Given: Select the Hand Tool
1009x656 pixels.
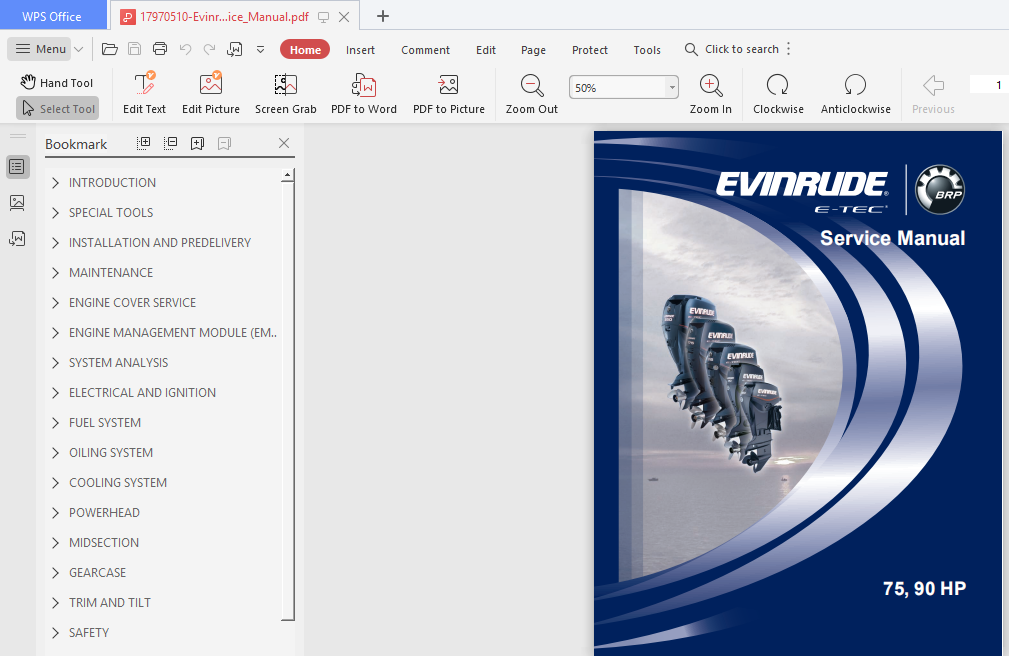Looking at the screenshot, I should (x=57, y=82).
